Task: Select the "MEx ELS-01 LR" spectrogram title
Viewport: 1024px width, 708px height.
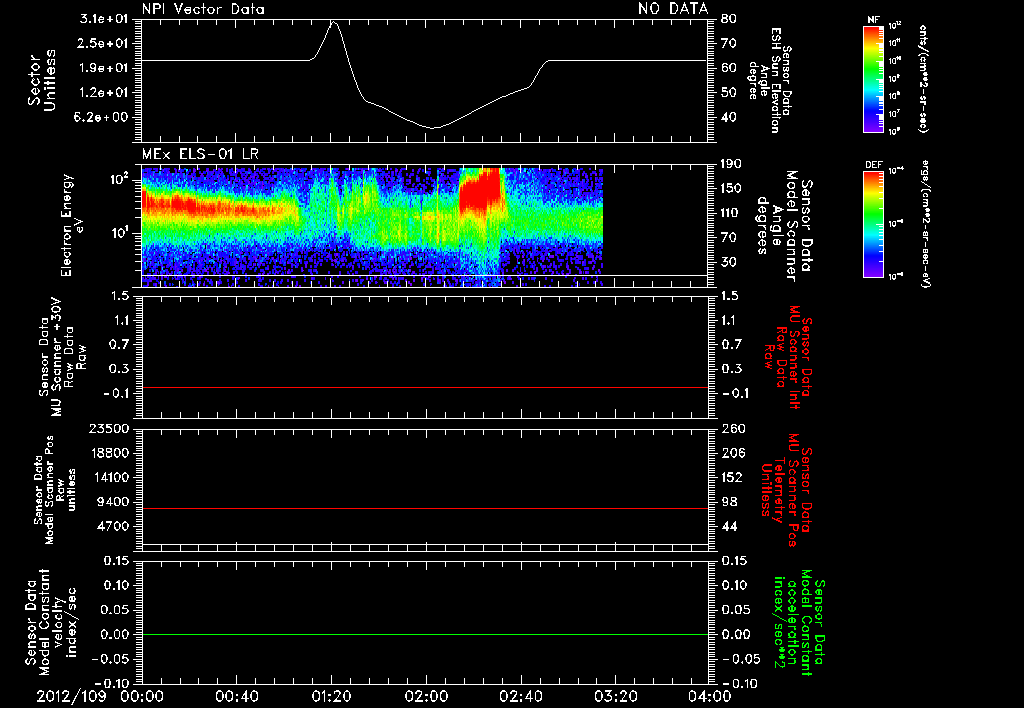Action: [x=200, y=154]
